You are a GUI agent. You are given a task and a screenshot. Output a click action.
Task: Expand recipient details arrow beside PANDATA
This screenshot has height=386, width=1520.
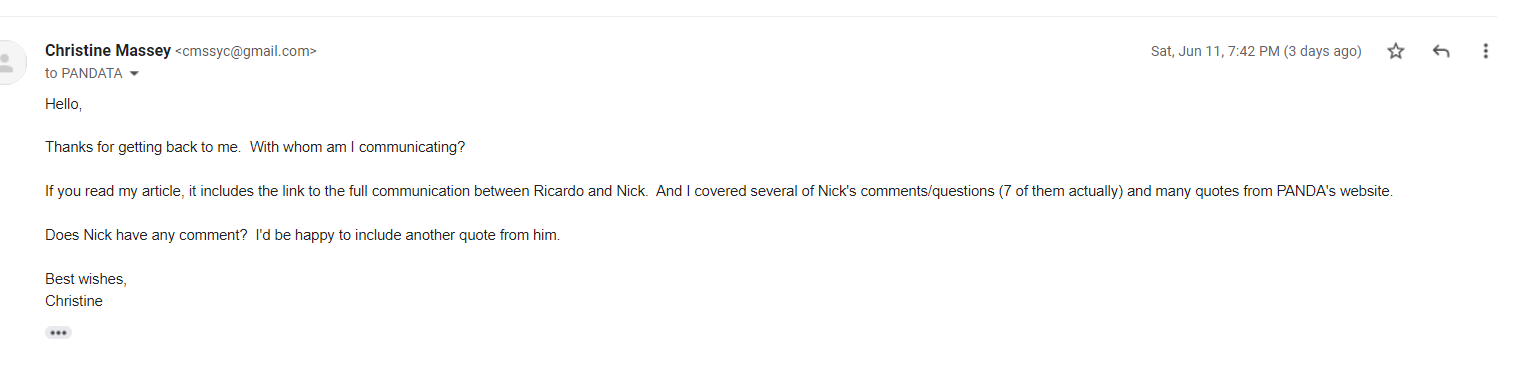coord(134,74)
